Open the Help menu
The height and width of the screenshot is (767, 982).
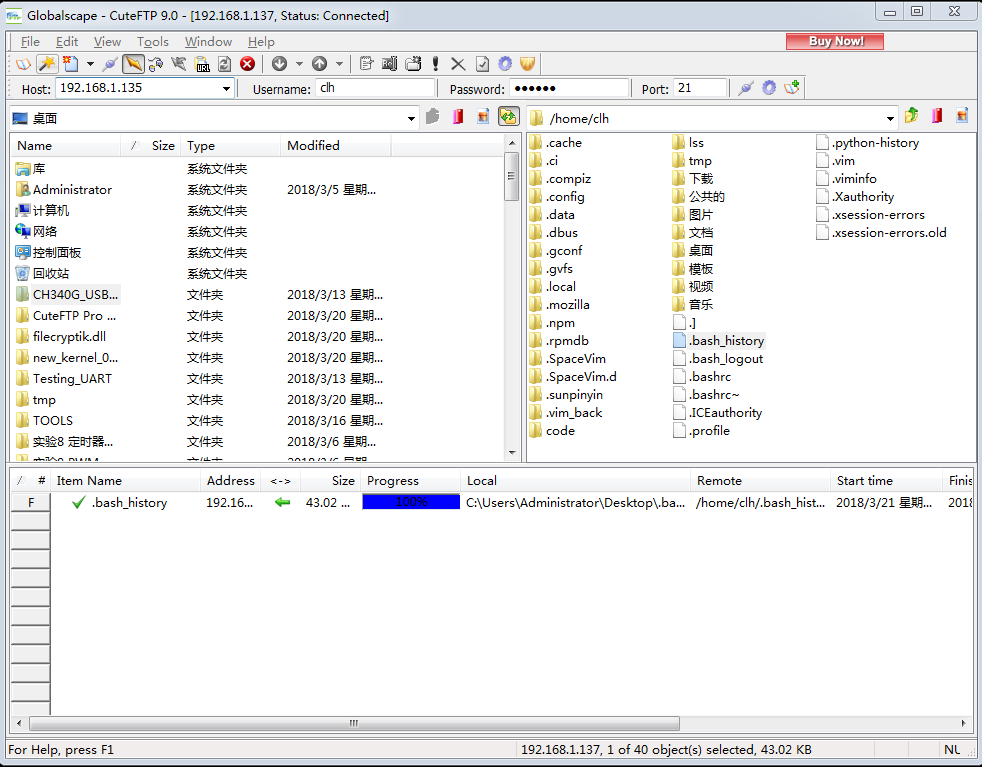(261, 42)
